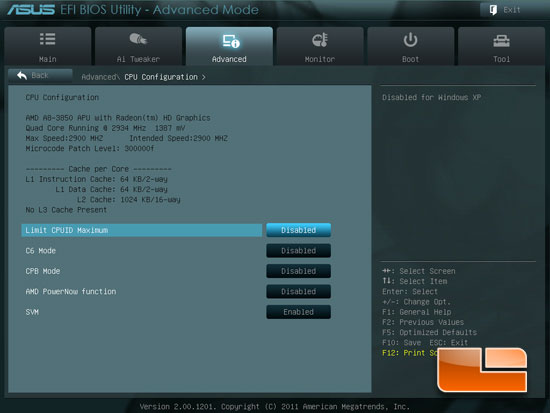
Task: Open the SVM Enabled dropdown
Action: coord(299,312)
